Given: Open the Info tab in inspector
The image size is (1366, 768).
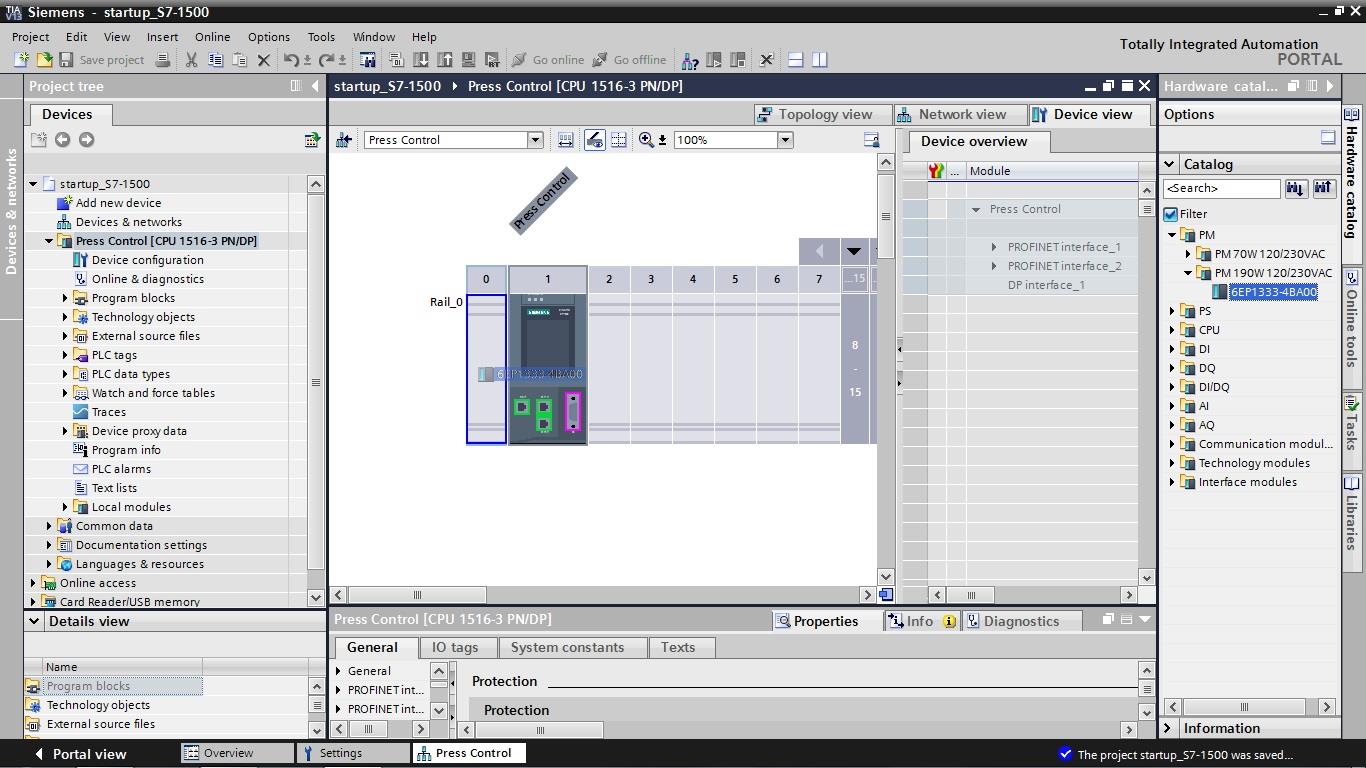Looking at the screenshot, I should coord(921,621).
